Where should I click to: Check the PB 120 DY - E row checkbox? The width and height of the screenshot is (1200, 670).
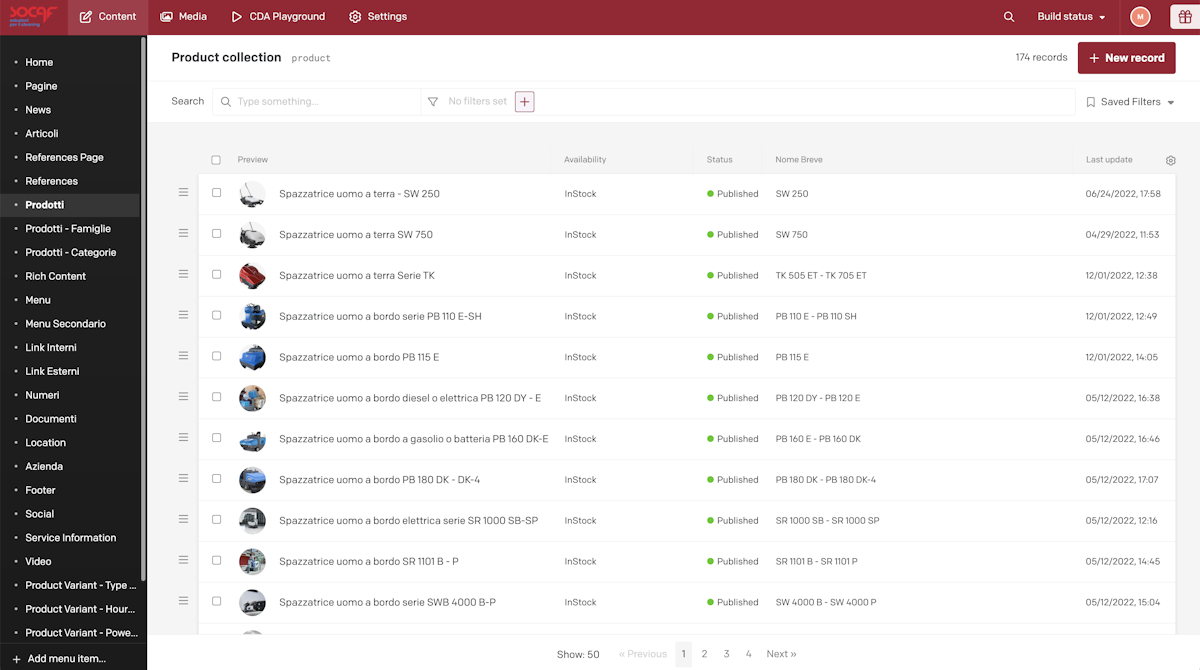pos(216,397)
